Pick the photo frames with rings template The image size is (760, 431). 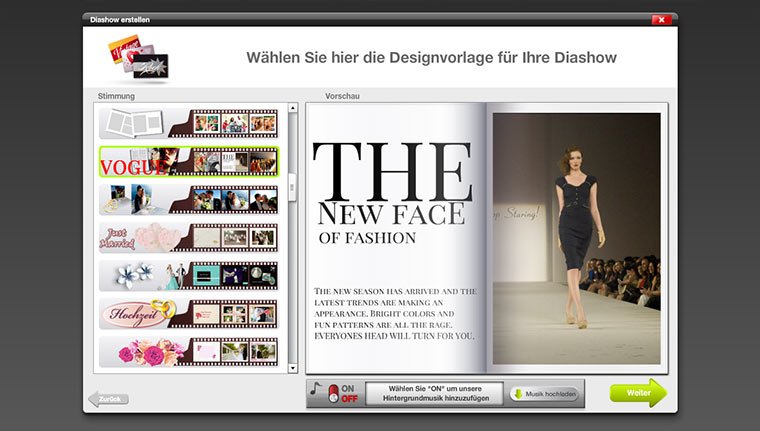[188, 200]
